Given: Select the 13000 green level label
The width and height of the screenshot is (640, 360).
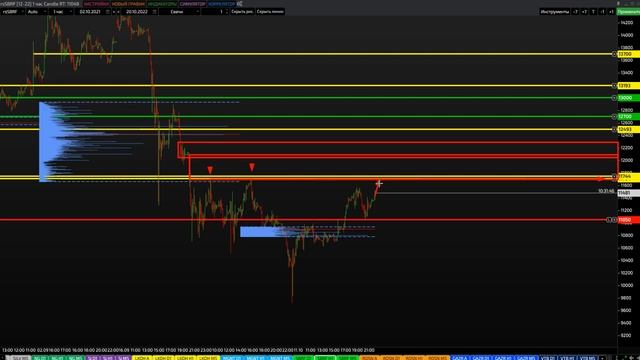Looking at the screenshot, I should 629,98.
